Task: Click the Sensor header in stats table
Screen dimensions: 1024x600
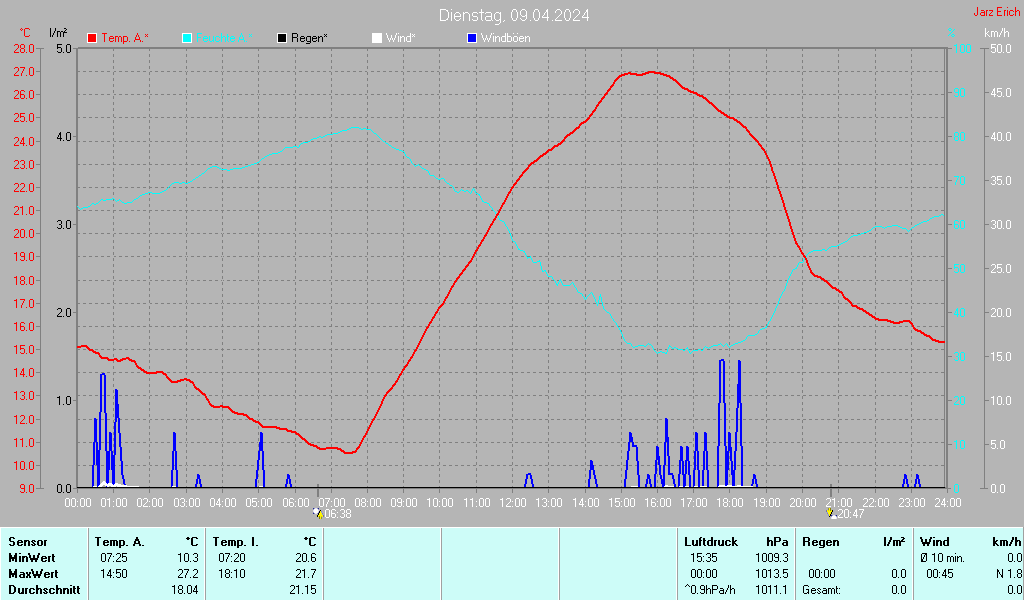Action: pyautogui.click(x=27, y=542)
